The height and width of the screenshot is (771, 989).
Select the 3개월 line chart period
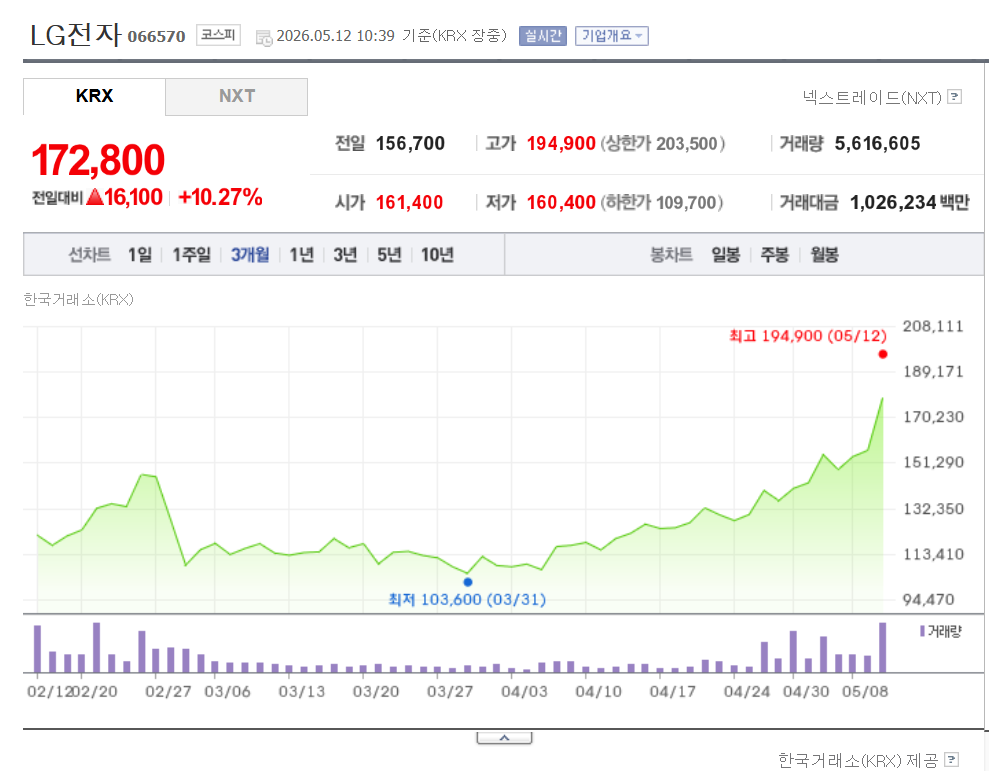(x=250, y=255)
